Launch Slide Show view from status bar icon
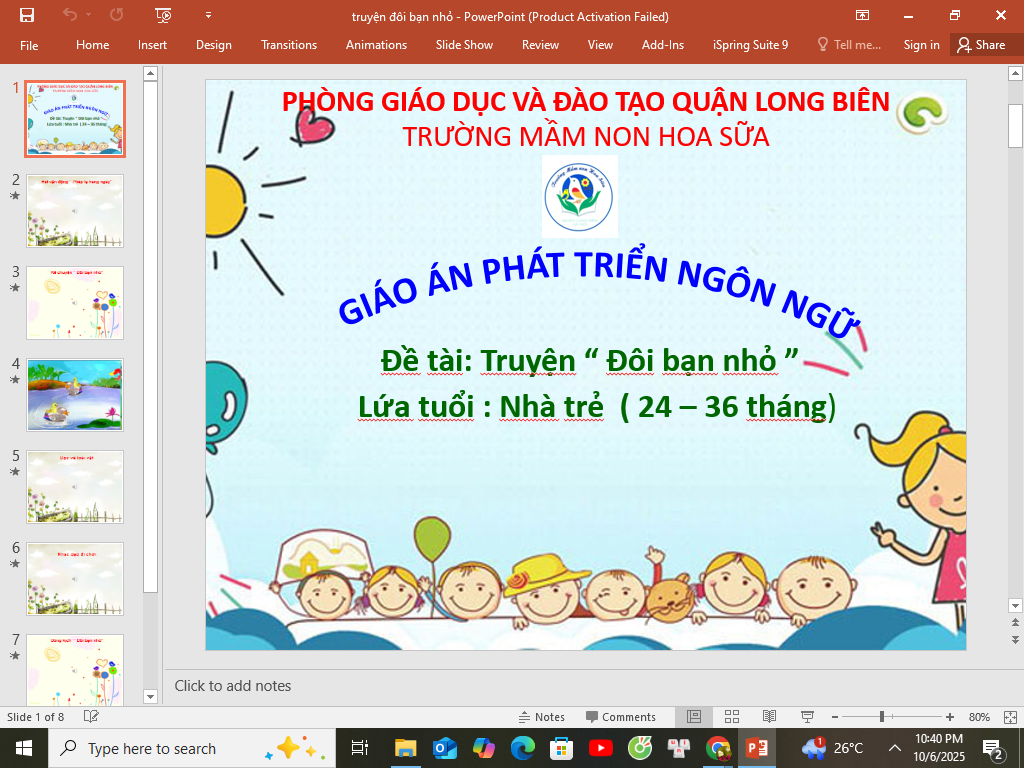The width and height of the screenshot is (1024, 768). click(x=807, y=717)
